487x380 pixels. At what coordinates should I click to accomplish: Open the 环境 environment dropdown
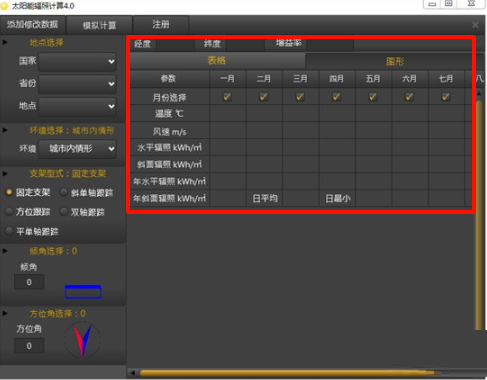[77, 149]
